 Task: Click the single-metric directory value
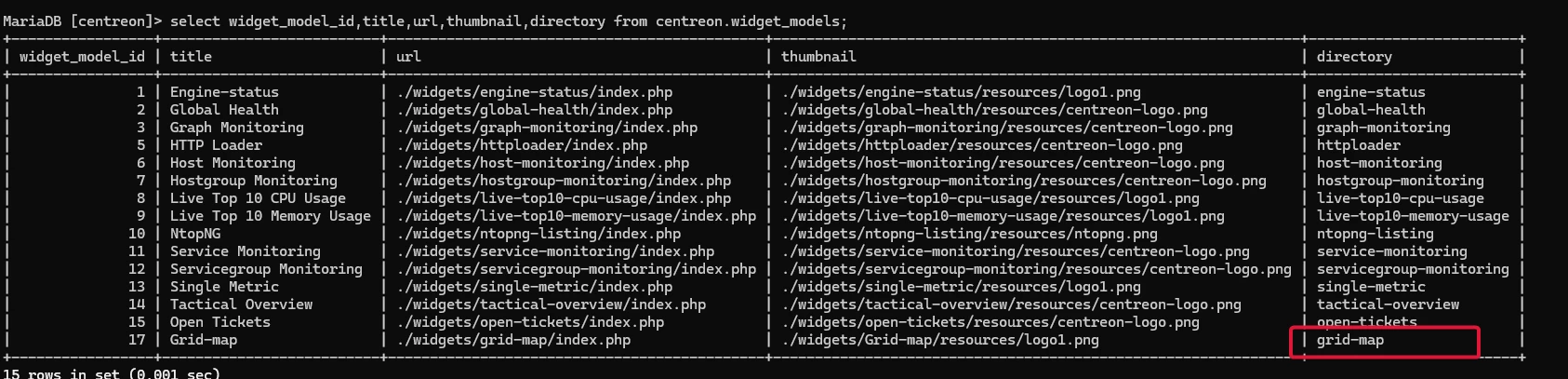tap(1371, 287)
